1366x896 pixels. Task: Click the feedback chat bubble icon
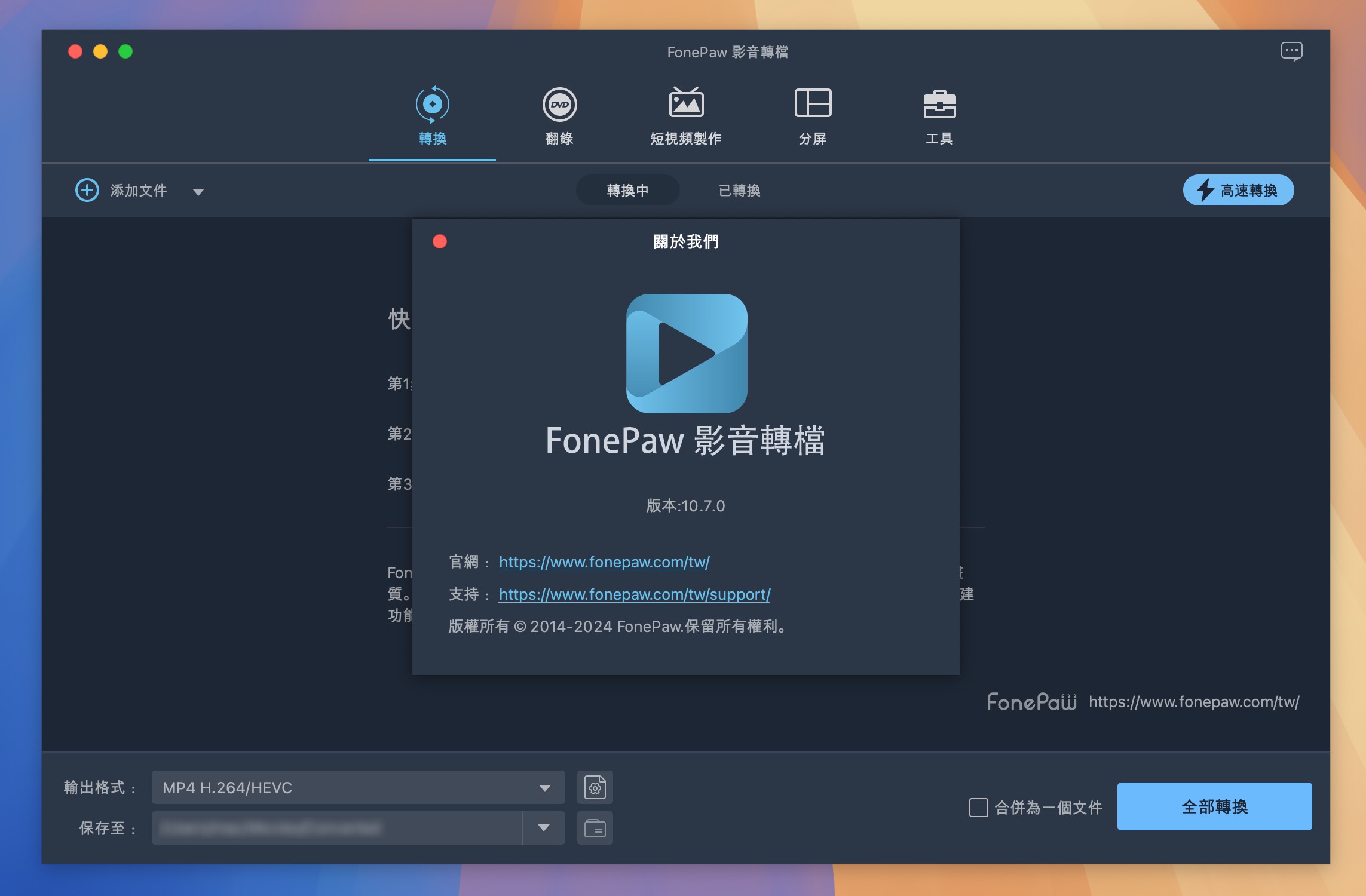1291,51
